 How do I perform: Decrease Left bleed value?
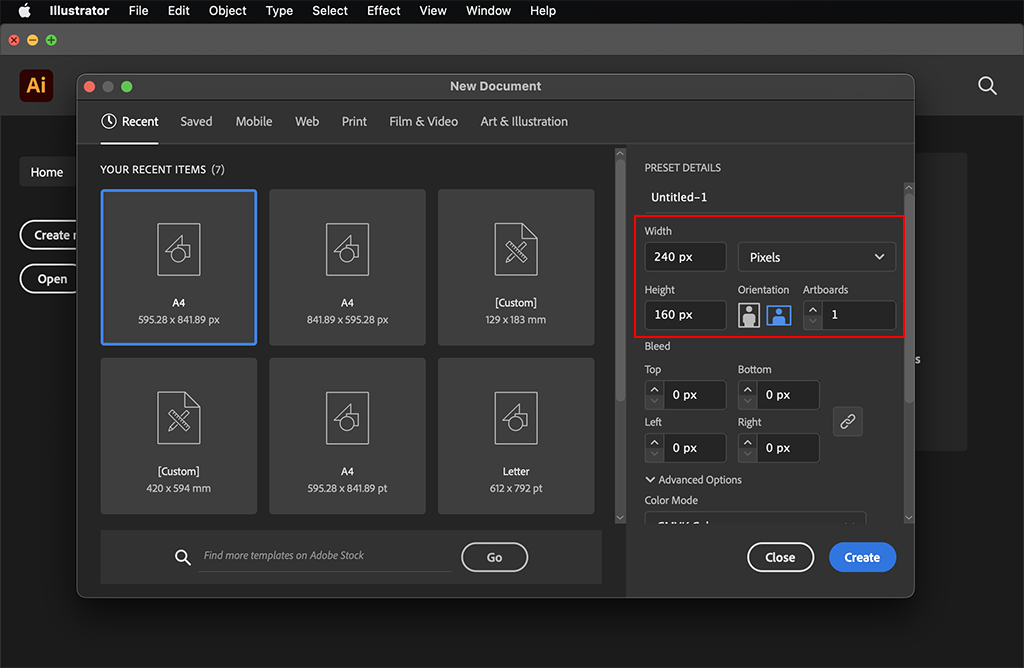click(x=654, y=454)
